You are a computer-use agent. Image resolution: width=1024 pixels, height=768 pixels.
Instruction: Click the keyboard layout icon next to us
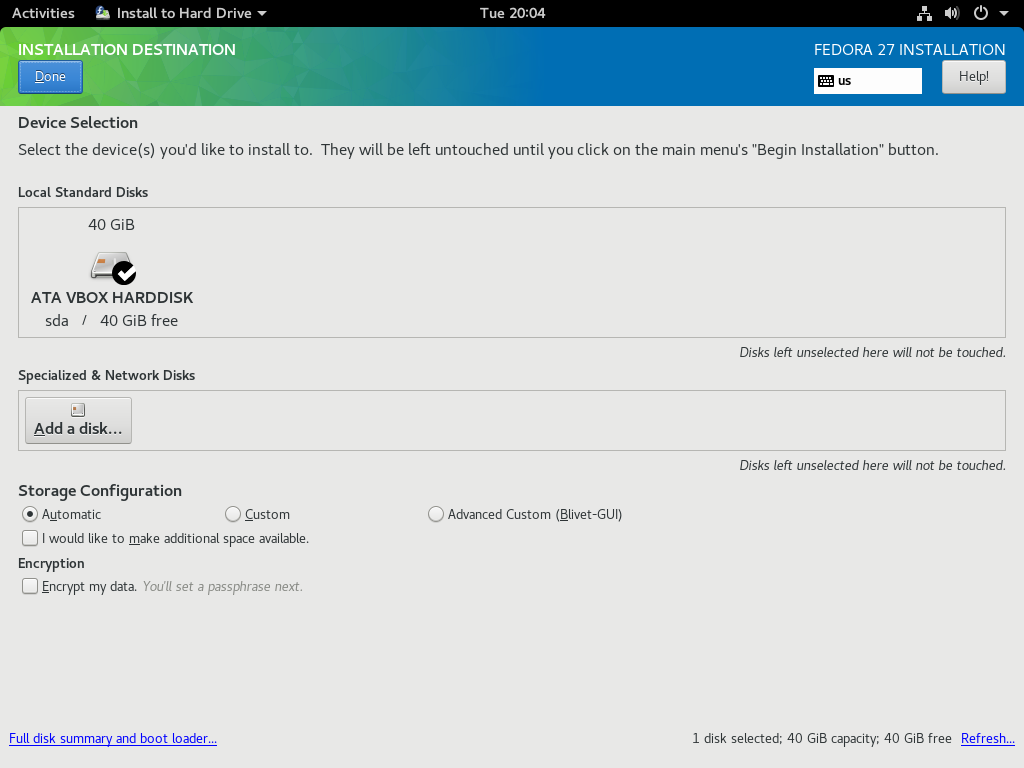click(826, 81)
